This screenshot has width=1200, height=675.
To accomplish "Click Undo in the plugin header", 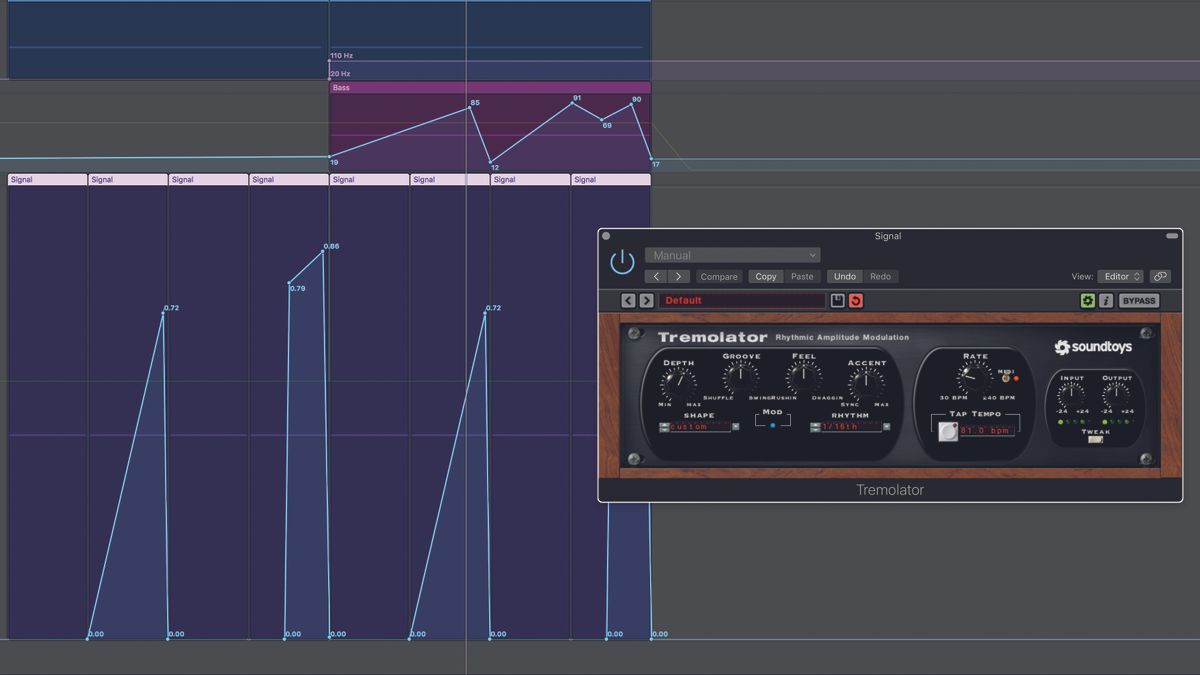I will coord(845,277).
